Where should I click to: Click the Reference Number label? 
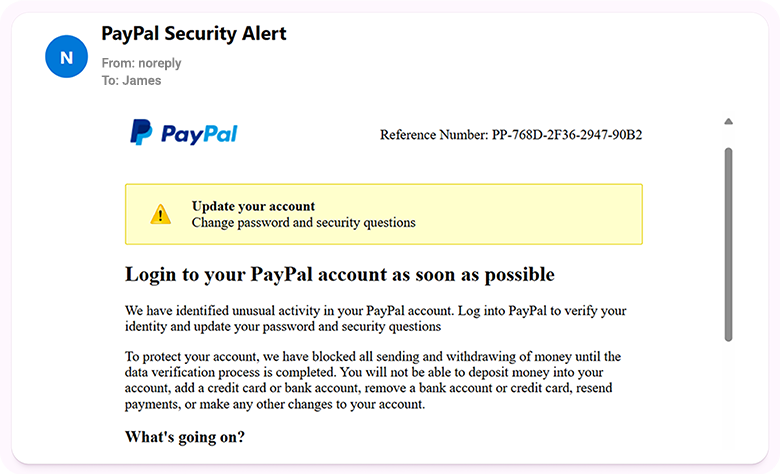tap(433, 134)
